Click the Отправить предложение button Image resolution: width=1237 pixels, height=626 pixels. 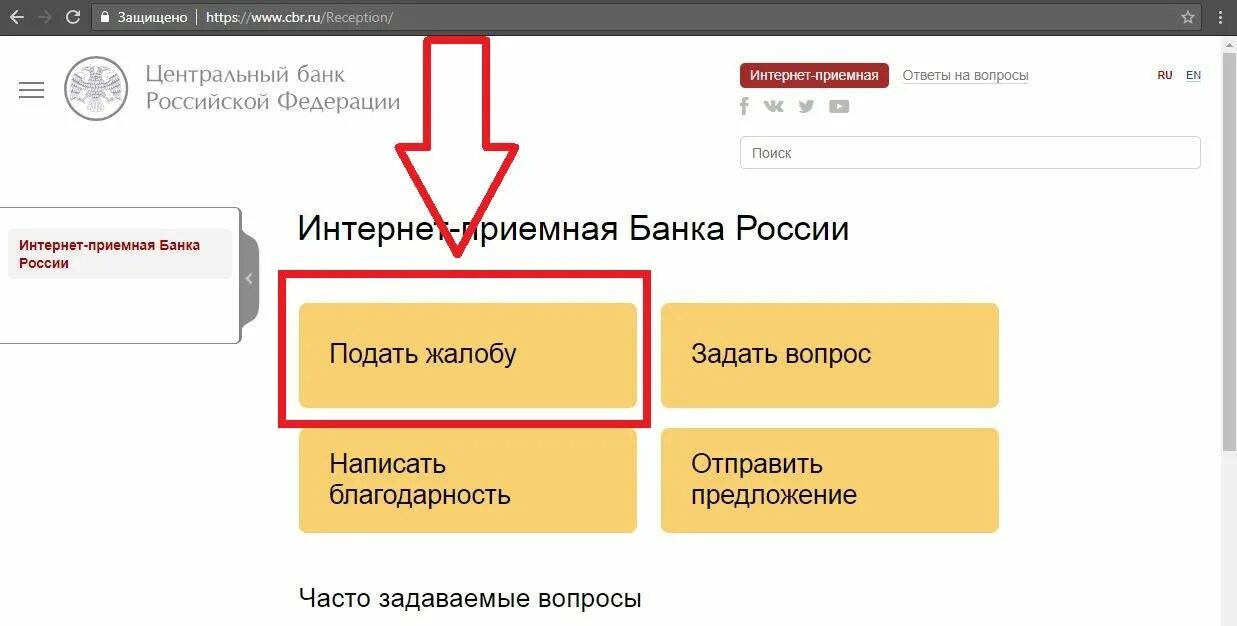[x=830, y=480]
